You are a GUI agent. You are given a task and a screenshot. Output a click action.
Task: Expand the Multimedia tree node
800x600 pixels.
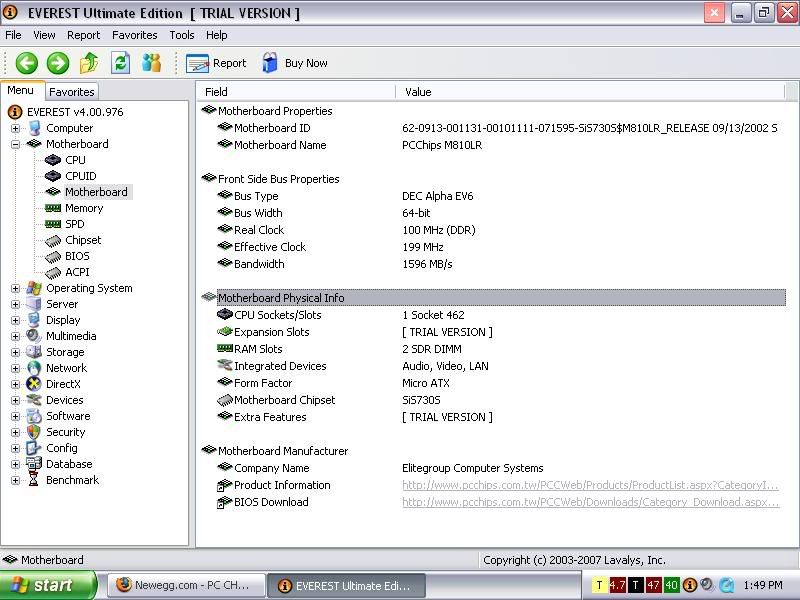(15, 336)
